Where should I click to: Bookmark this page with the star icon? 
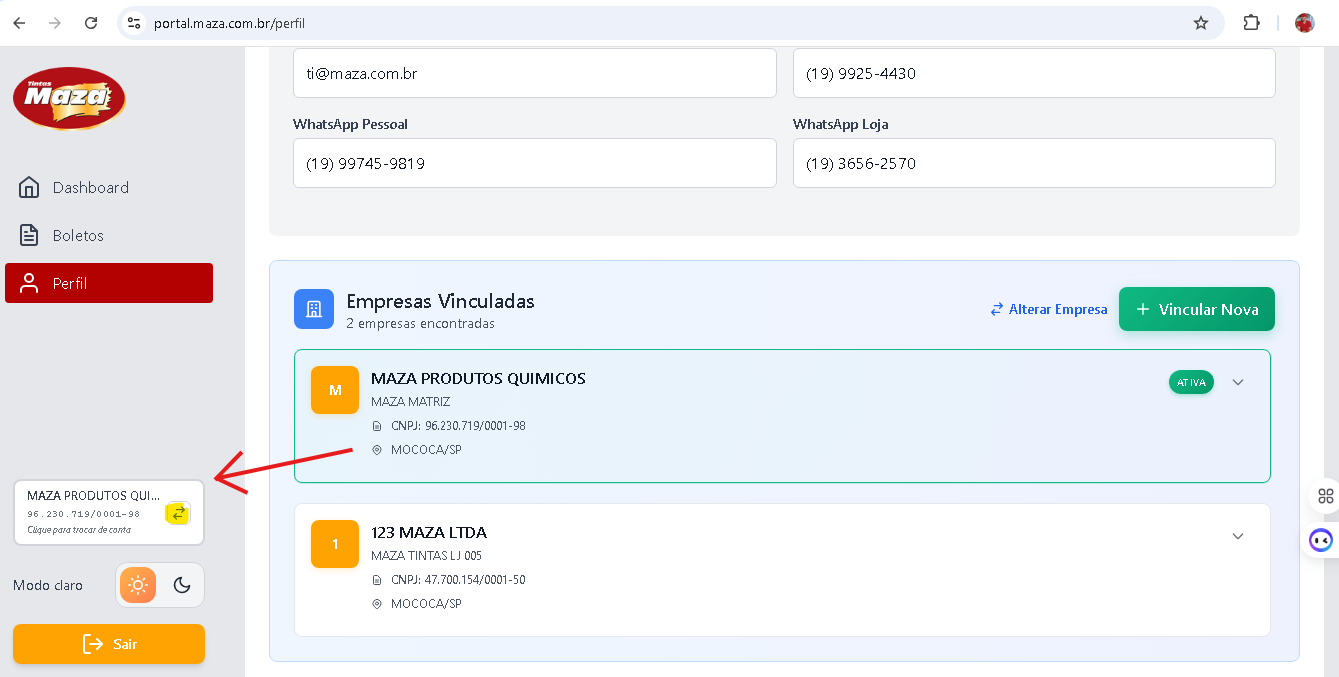(1201, 23)
